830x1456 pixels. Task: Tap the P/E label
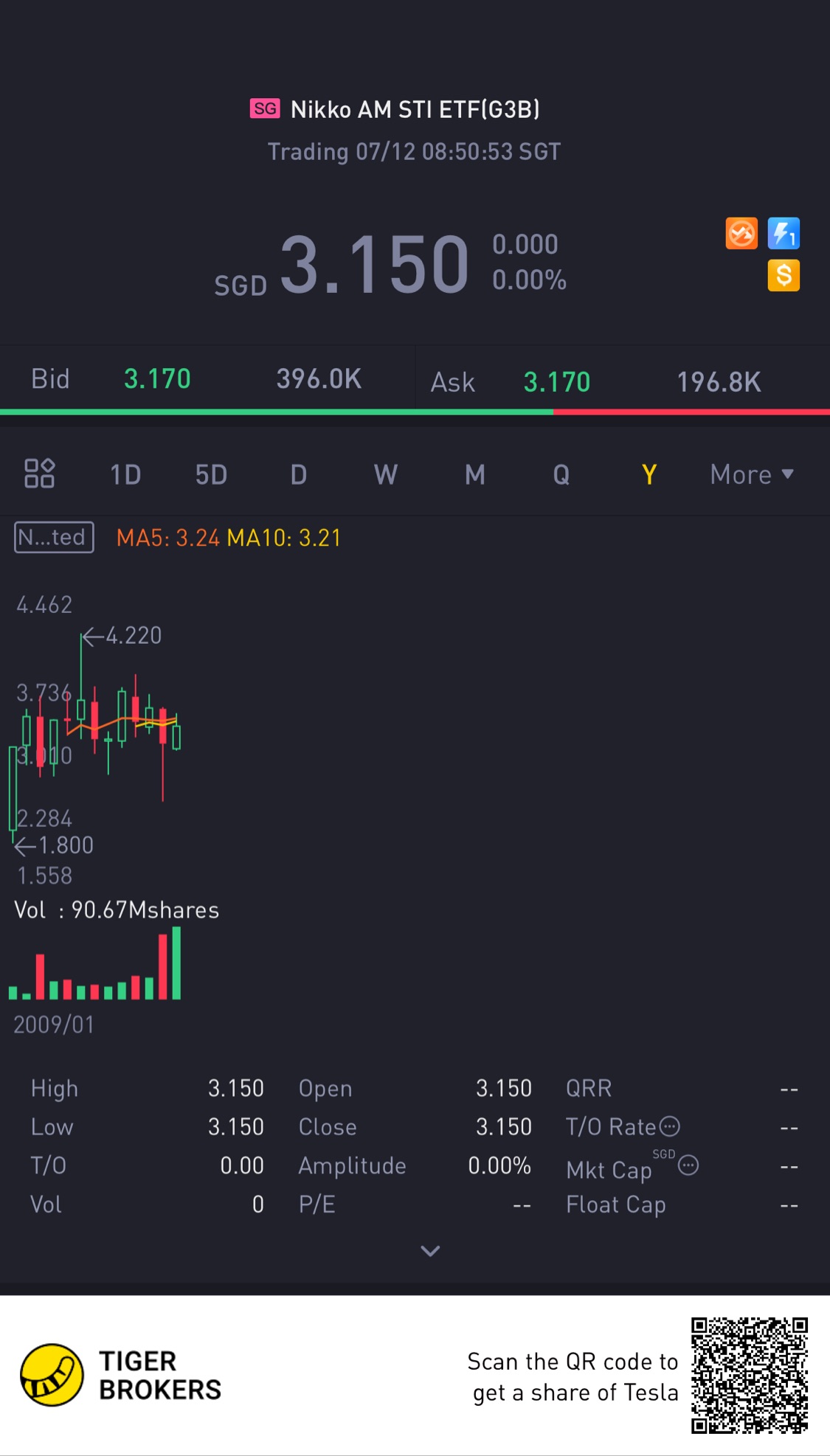[317, 1204]
